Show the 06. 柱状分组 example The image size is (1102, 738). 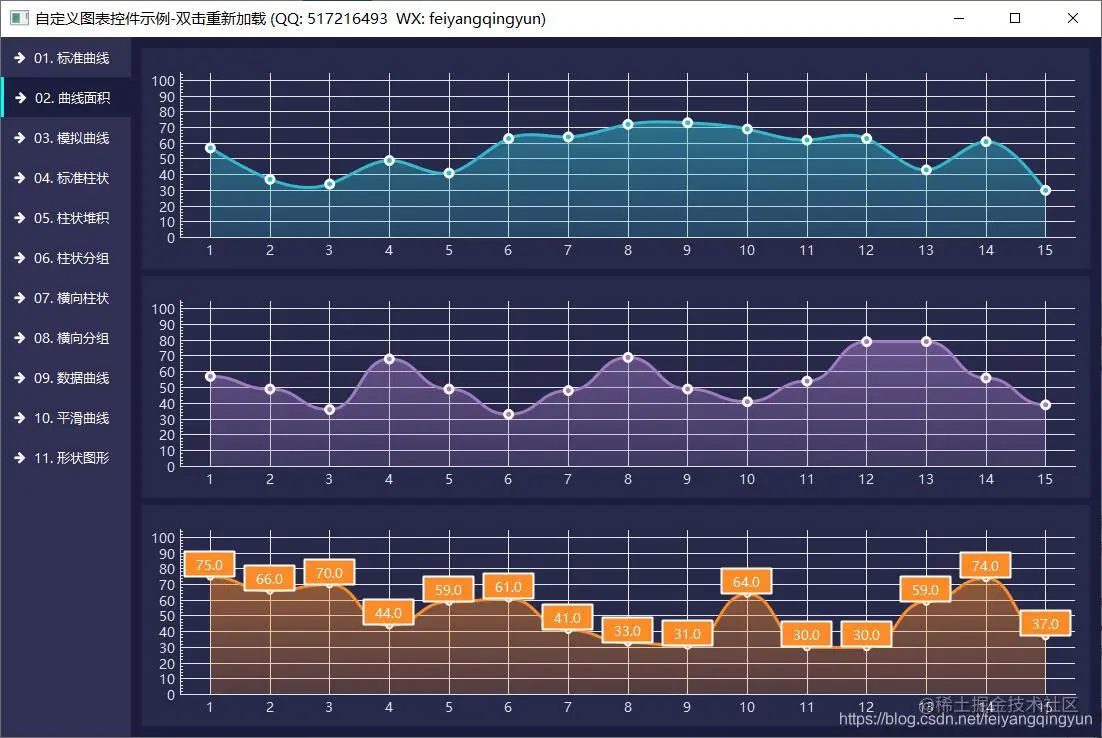[x=65, y=258]
